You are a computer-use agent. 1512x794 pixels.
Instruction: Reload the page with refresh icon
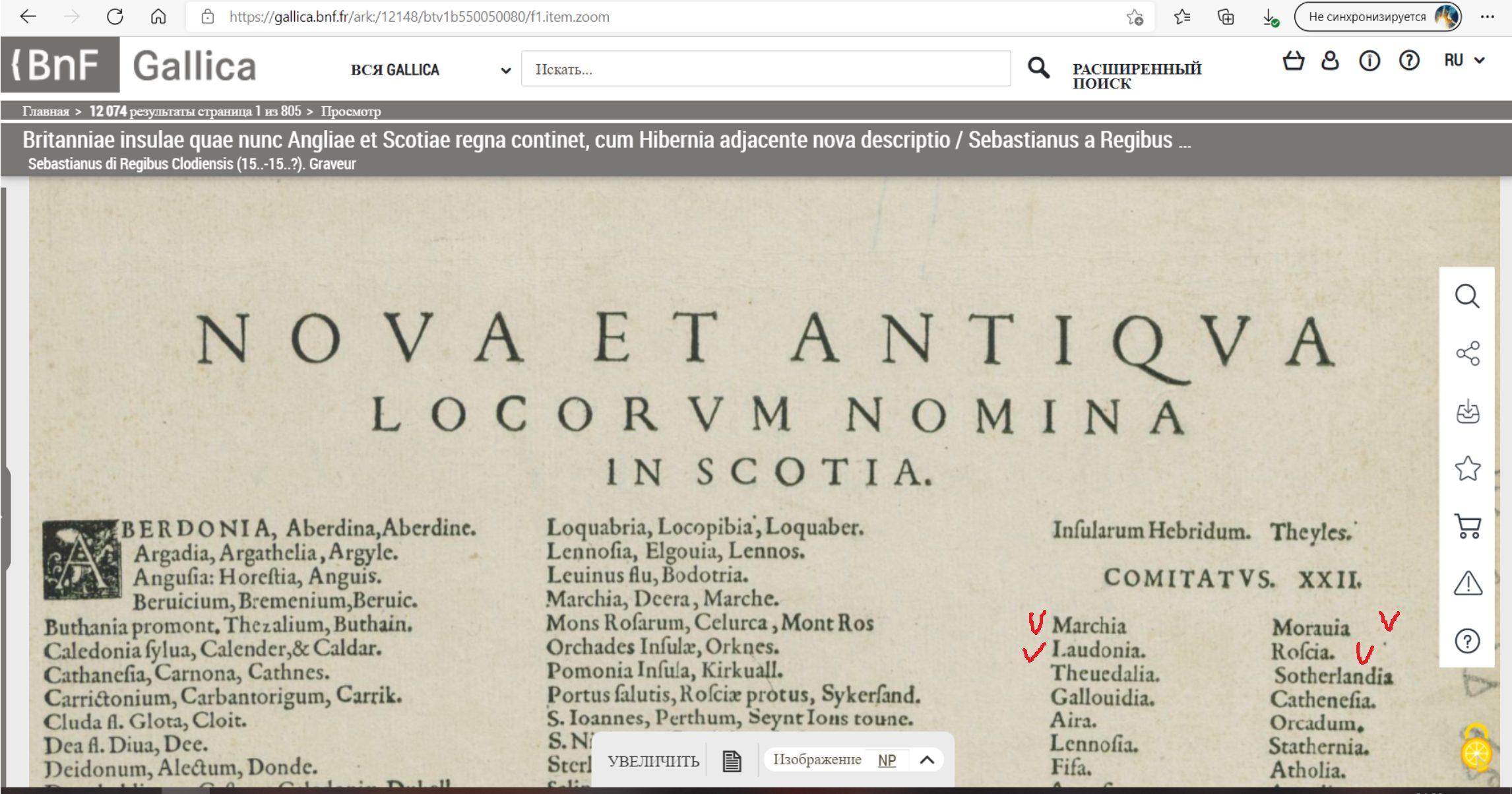(x=115, y=17)
